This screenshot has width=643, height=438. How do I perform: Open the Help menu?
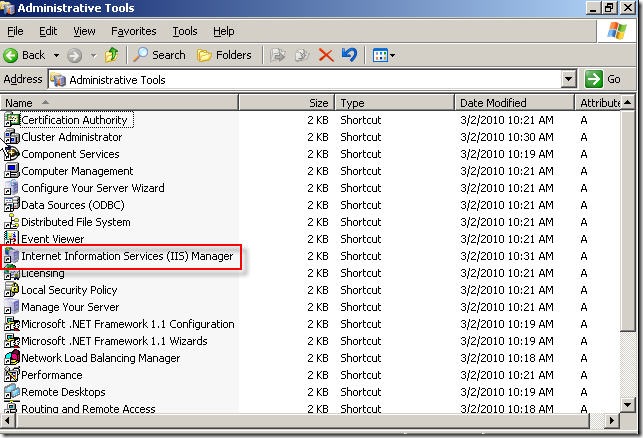coord(223,31)
